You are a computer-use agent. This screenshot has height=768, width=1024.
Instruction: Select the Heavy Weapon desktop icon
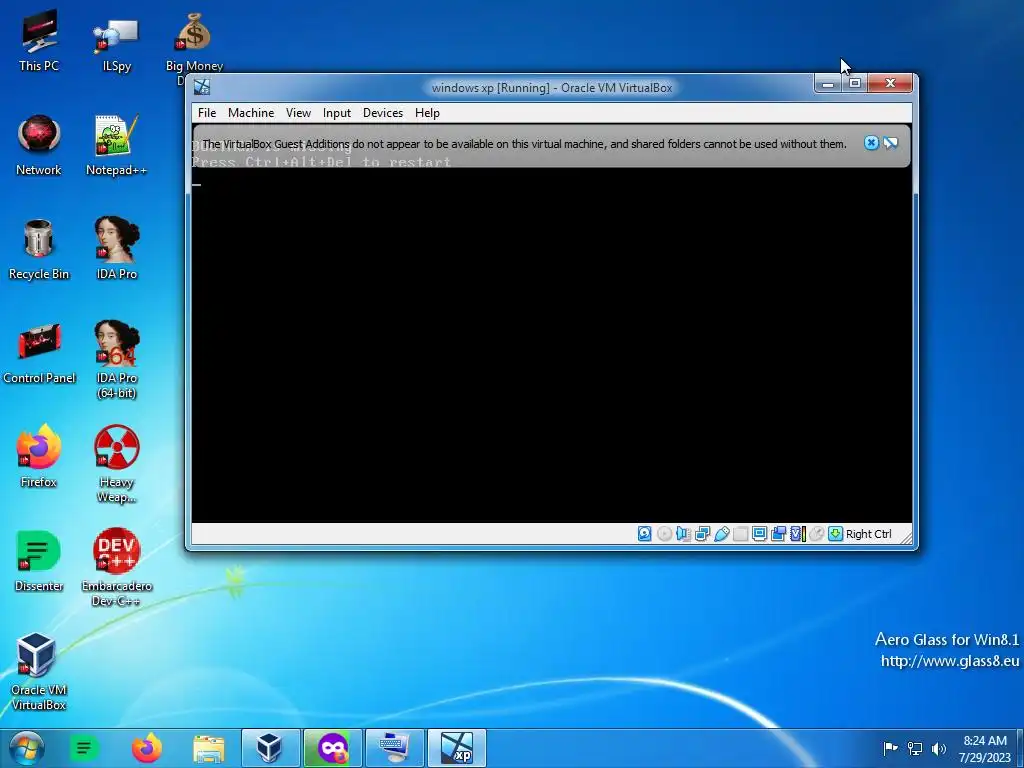pos(117,464)
